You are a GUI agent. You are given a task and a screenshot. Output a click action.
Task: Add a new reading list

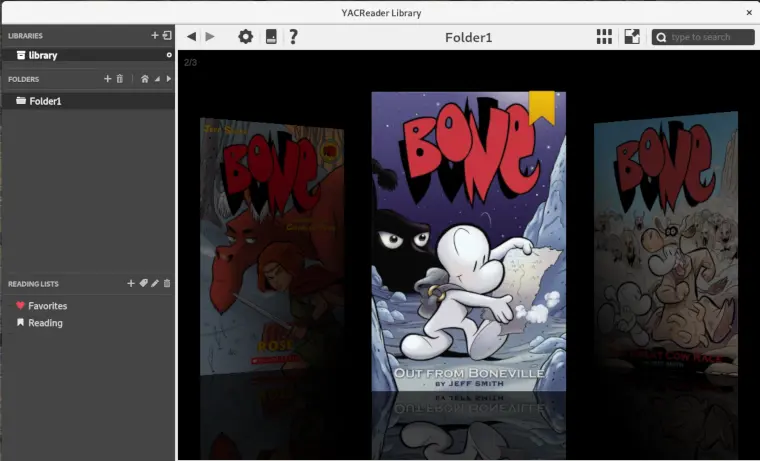point(131,283)
